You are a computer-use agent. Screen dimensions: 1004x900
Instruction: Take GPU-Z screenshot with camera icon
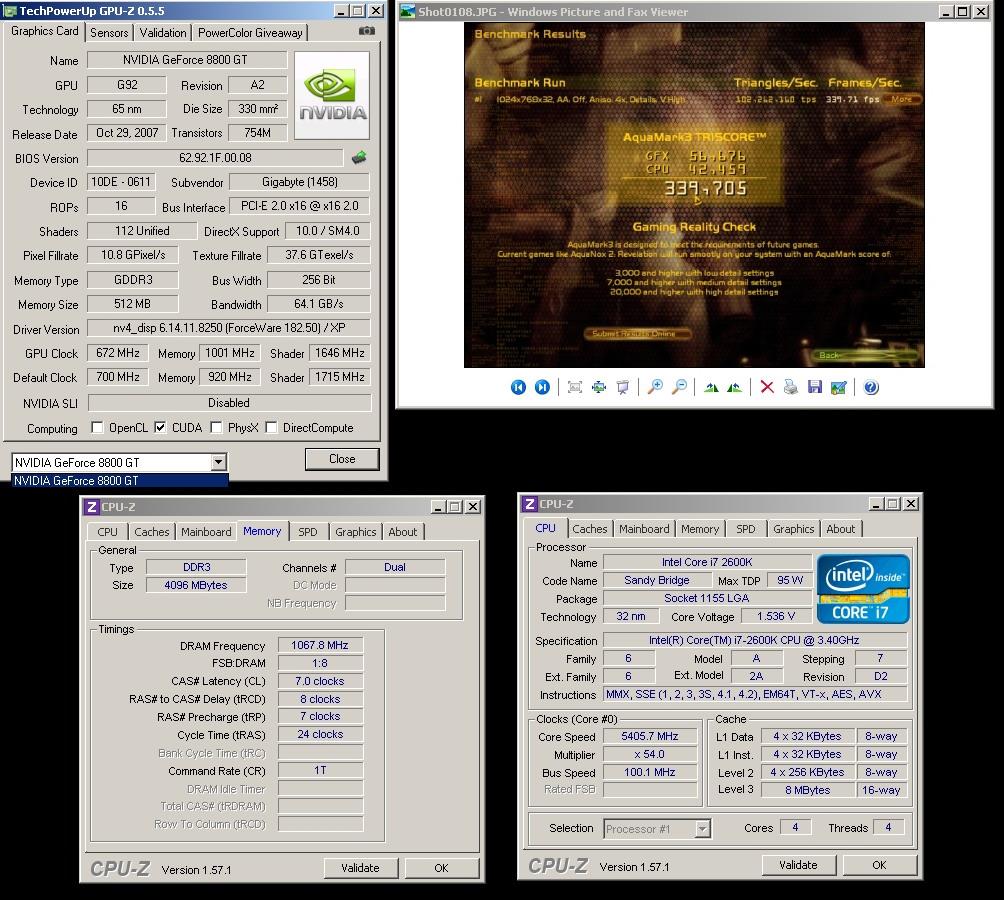[x=366, y=31]
